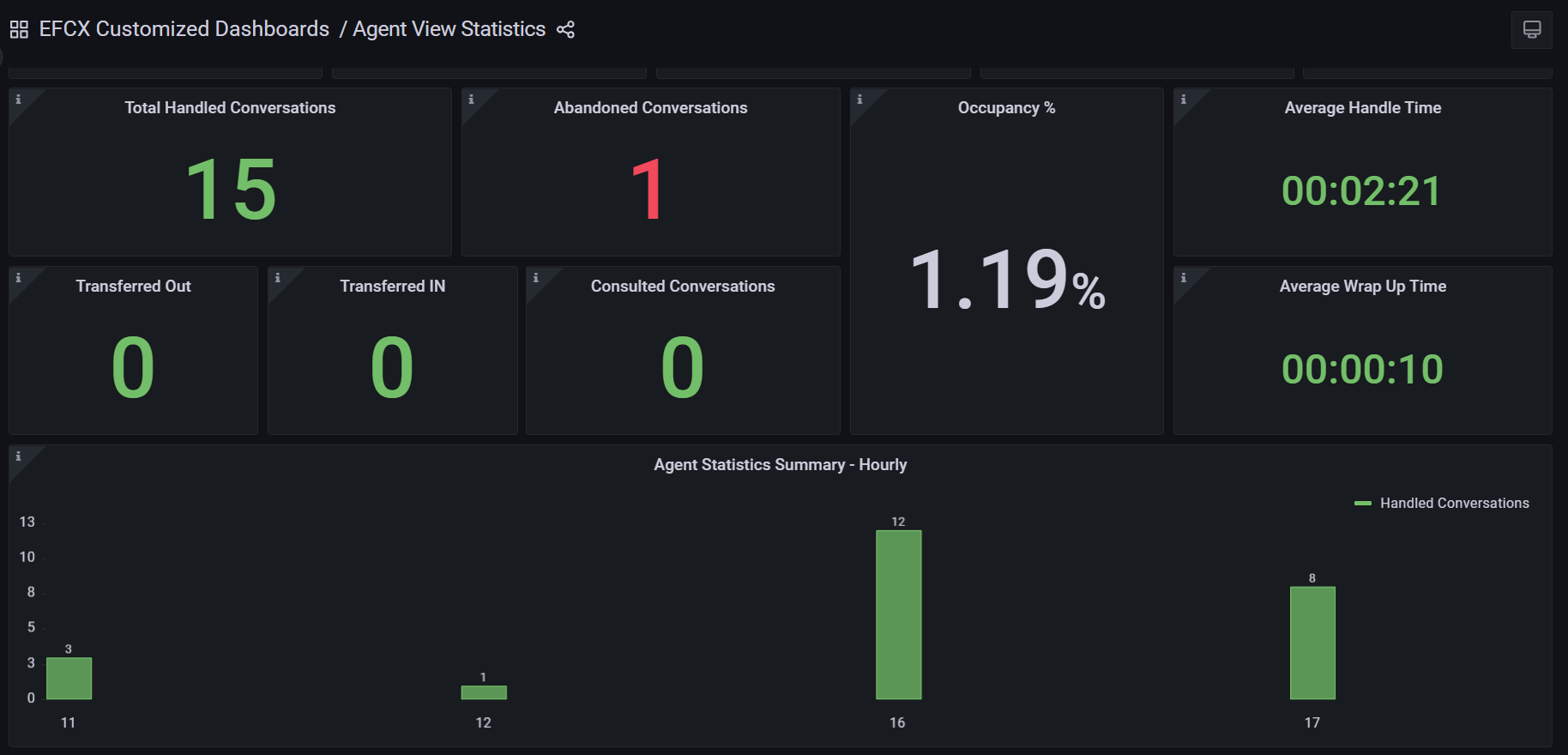The image size is (1568, 755).
Task: Select the hour 16 bar in chart
Action: pos(898,614)
